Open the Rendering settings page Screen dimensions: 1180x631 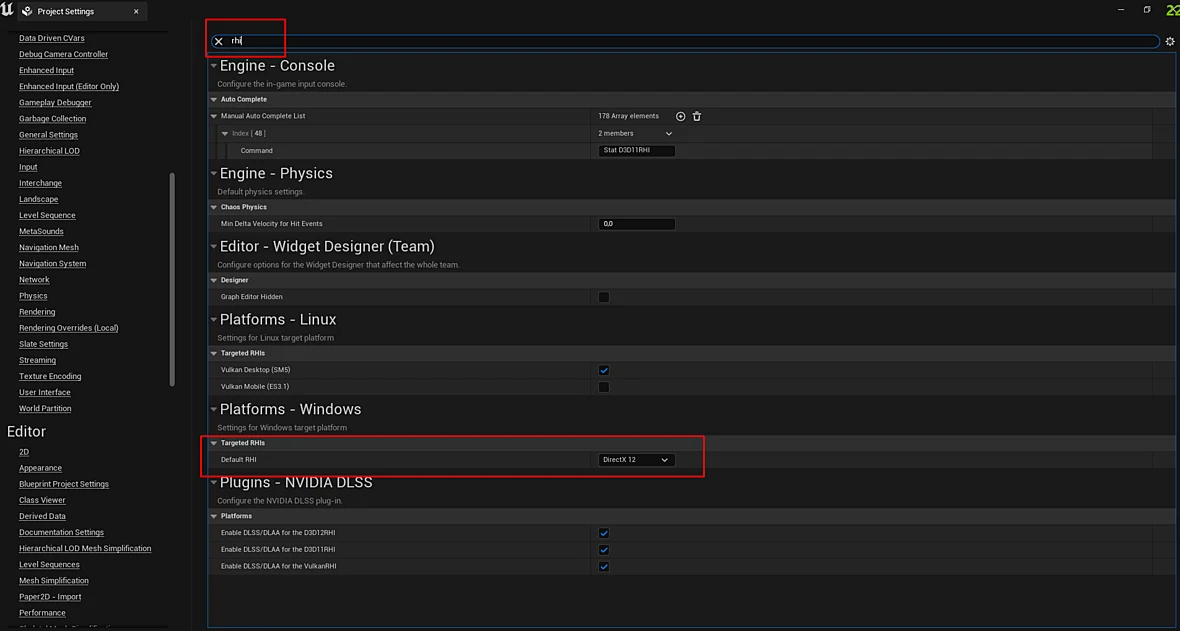[37, 312]
